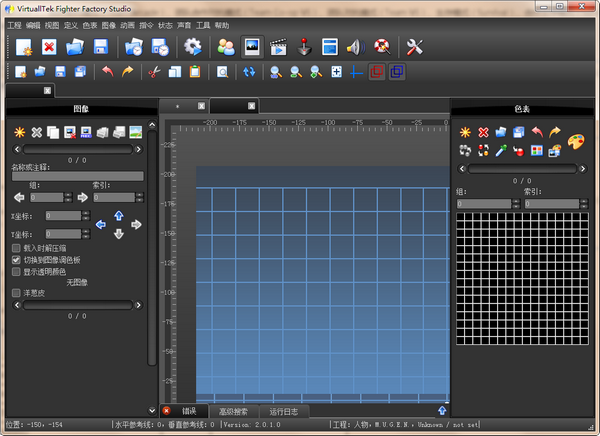Open the gear settings icon in main toolbar
This screenshot has height=436, width=600.
192,47
